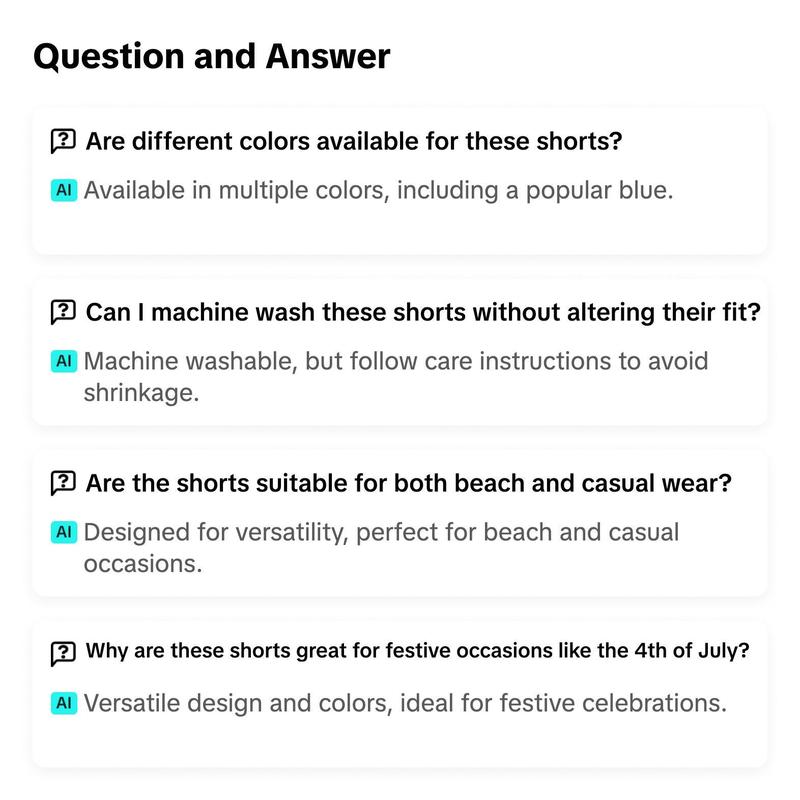Click the word 'occasions.' in third answer
The width and height of the screenshot is (800, 800).
(x=143, y=564)
